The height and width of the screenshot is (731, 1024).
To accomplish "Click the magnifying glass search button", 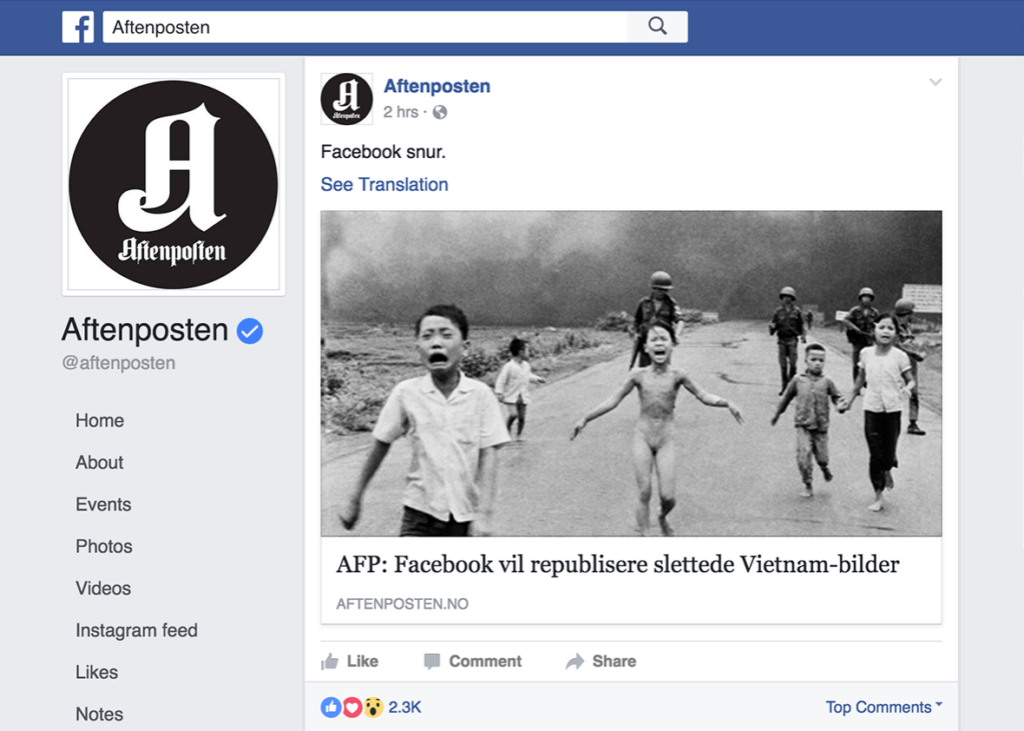I will tap(658, 27).
